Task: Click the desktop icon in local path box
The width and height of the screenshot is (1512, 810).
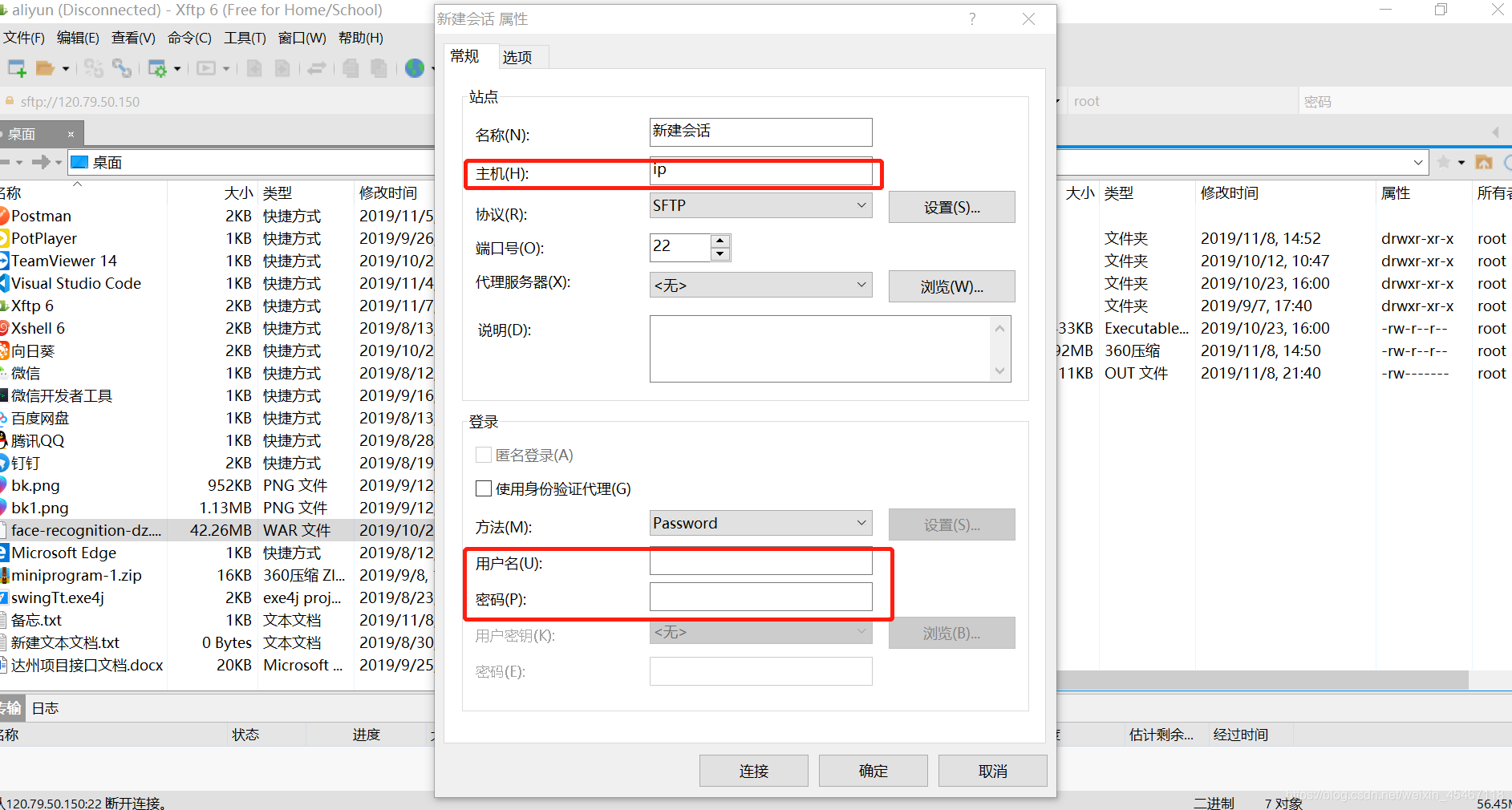Action: click(x=79, y=162)
